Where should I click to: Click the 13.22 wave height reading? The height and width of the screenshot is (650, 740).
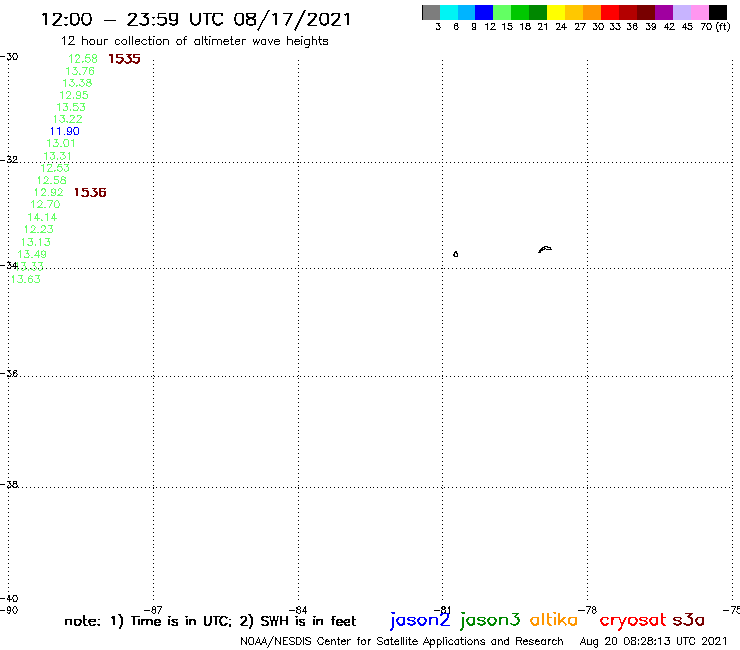67,119
